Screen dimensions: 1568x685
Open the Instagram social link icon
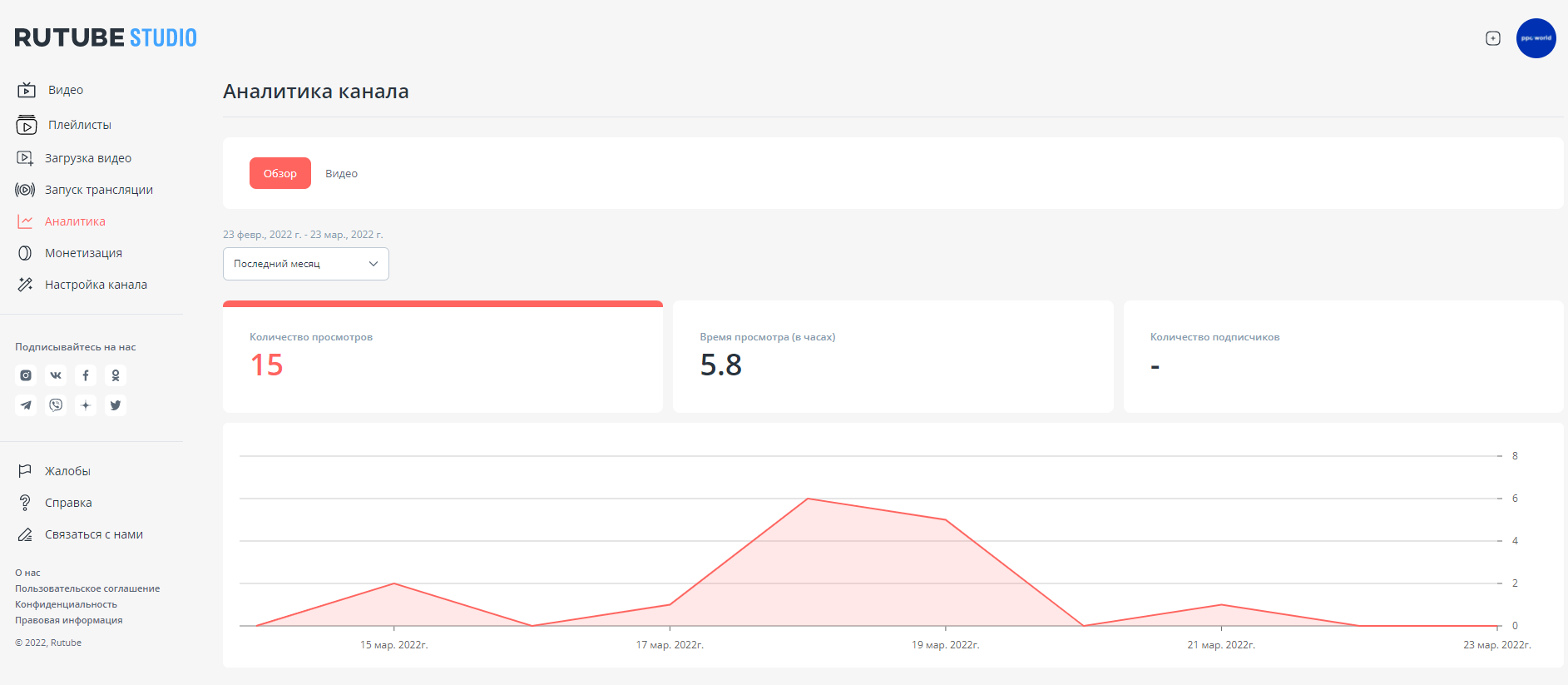pyautogui.click(x=26, y=375)
